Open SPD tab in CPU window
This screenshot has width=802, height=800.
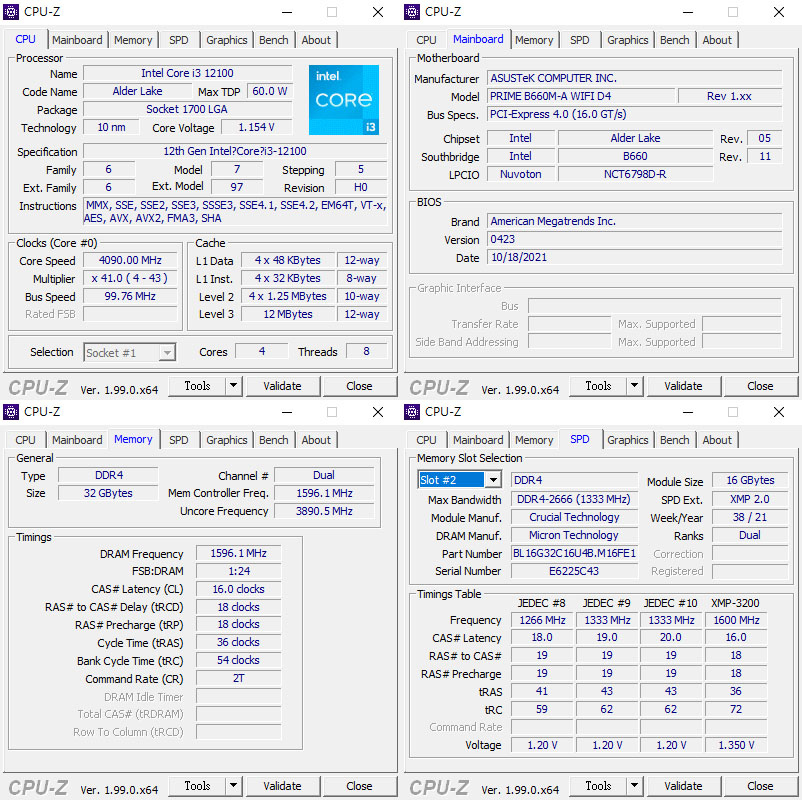[179, 40]
